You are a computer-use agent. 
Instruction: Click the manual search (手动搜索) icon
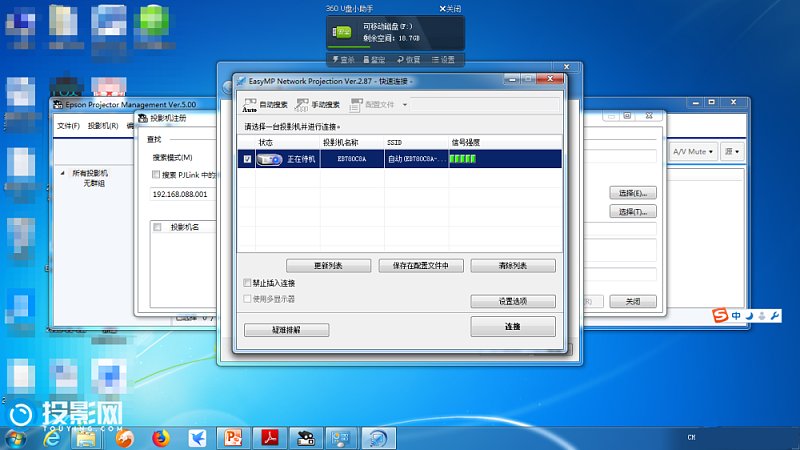pos(302,104)
